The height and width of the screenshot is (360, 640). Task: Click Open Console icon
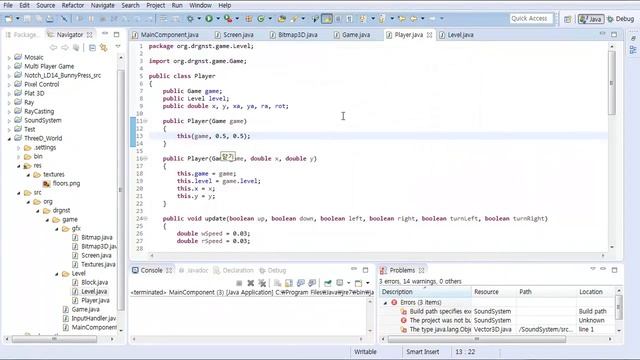(x=358, y=283)
